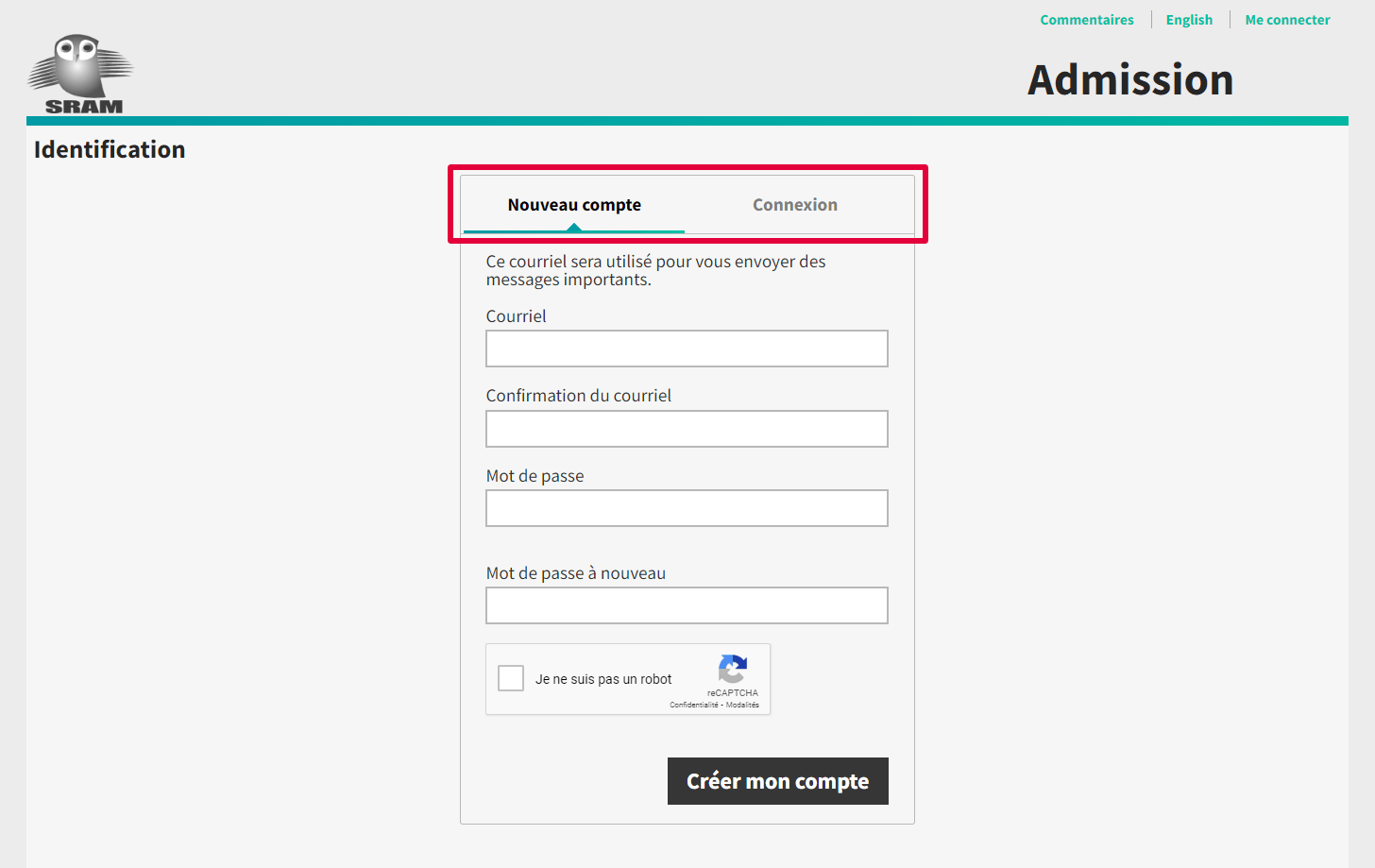Switch language to English
The height and width of the screenshot is (868, 1375).
1189,20
